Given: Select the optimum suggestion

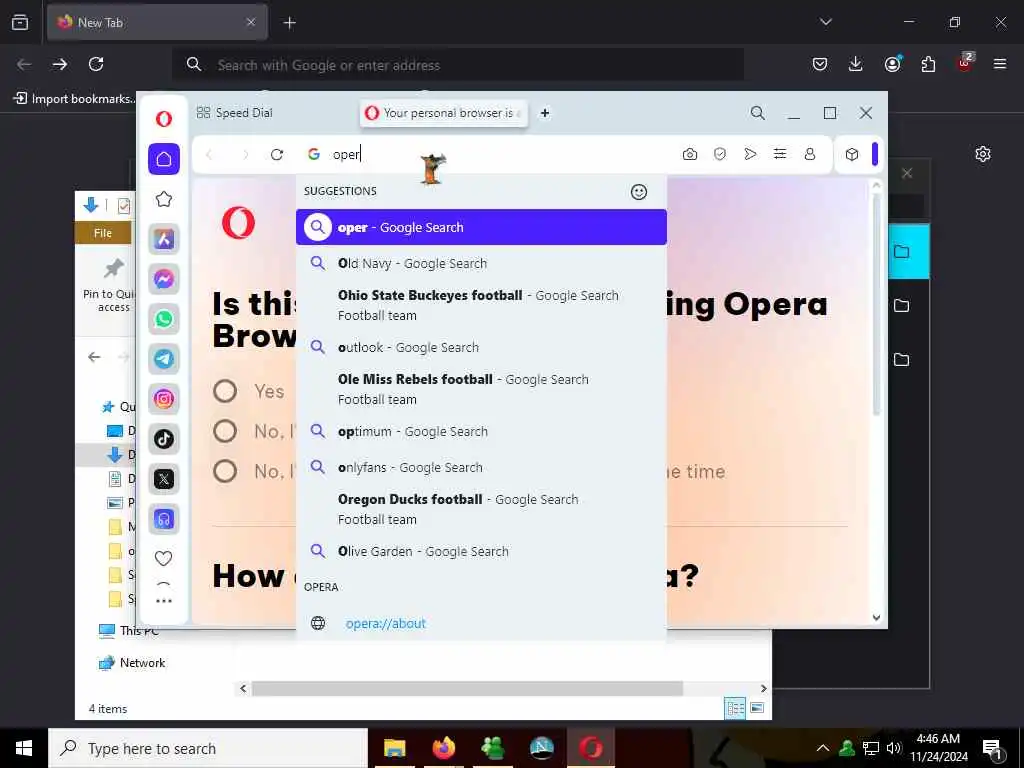Looking at the screenshot, I should (481, 432).
